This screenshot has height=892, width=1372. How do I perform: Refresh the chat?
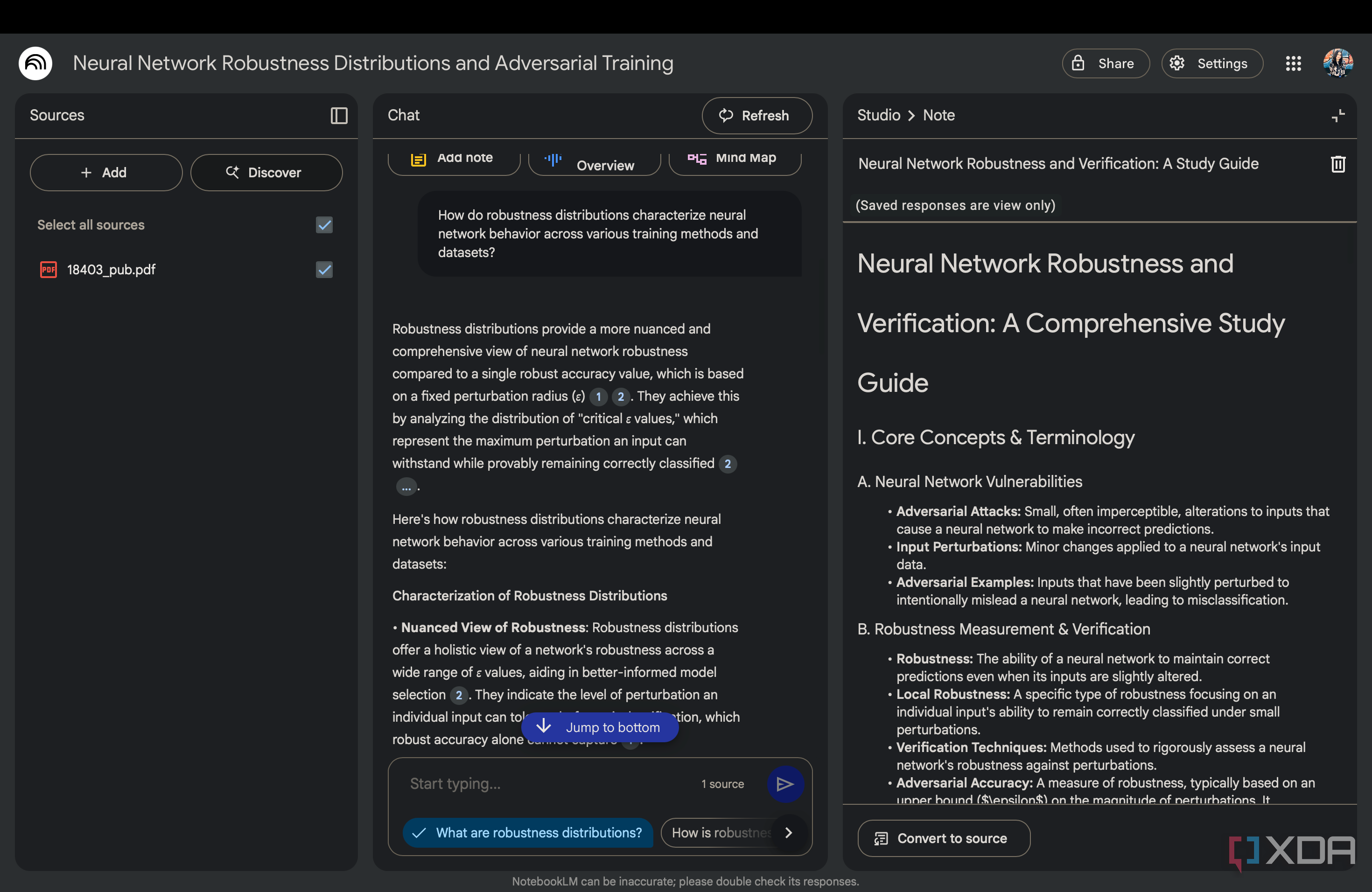[x=757, y=116]
